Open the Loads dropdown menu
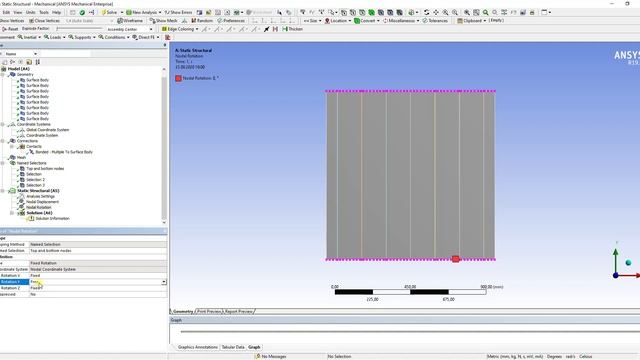This screenshot has height=360, width=640. pos(55,37)
